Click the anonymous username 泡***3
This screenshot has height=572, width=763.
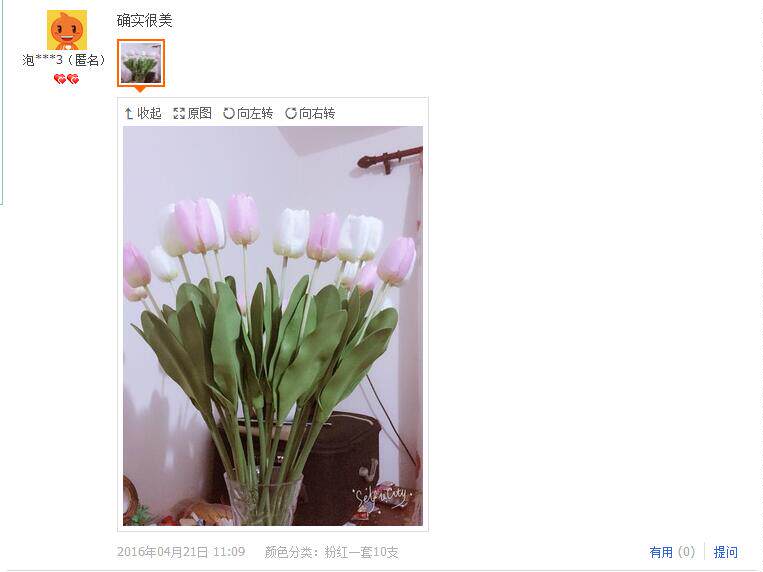[42, 60]
